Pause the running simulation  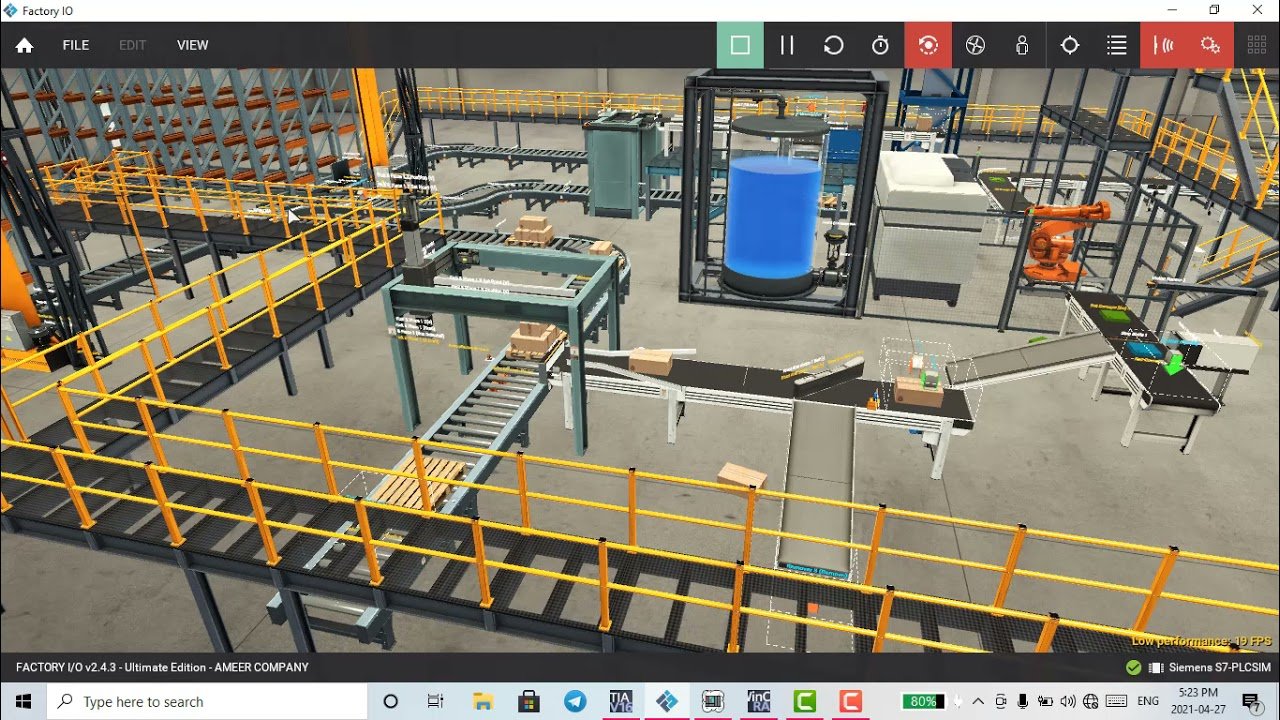pos(787,45)
